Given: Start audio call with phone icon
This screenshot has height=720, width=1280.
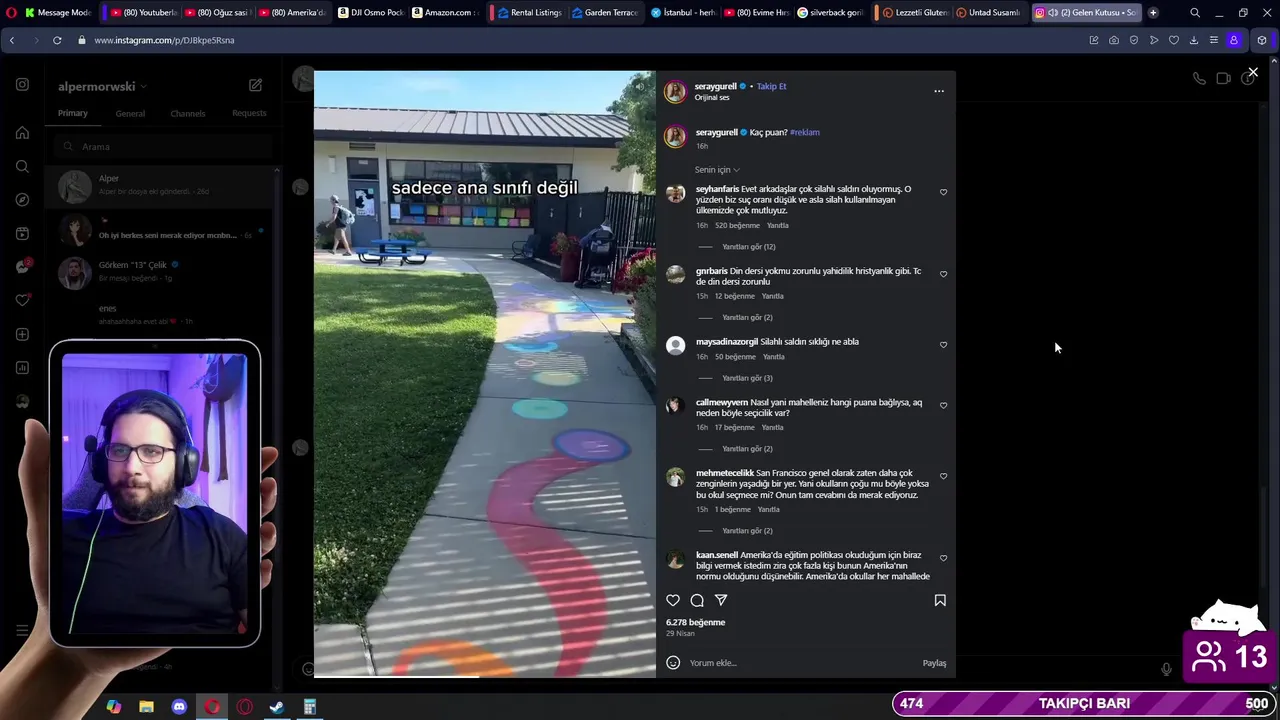Looking at the screenshot, I should pos(1199,78).
